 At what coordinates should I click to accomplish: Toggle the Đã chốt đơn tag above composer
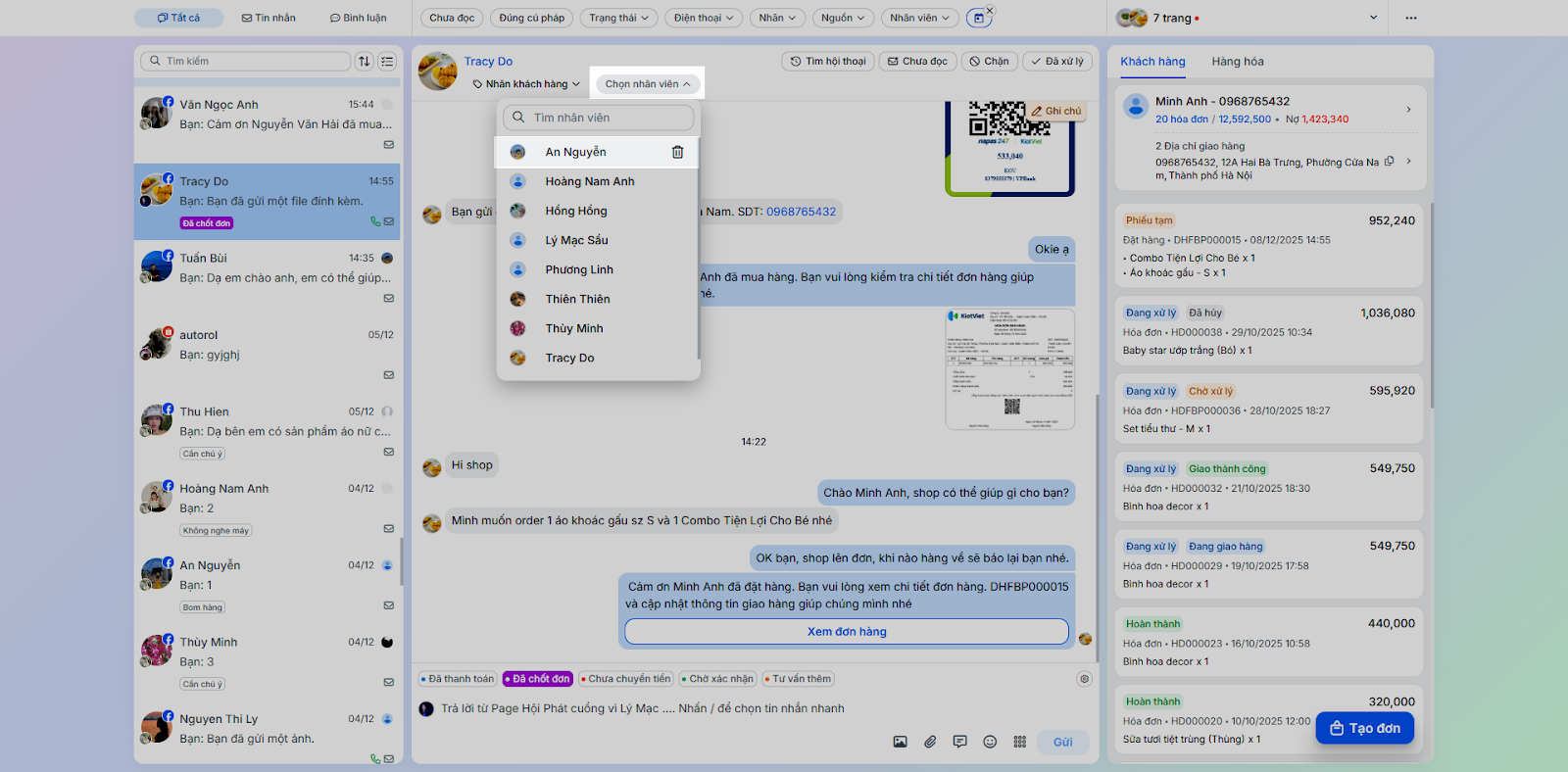pyautogui.click(x=537, y=679)
